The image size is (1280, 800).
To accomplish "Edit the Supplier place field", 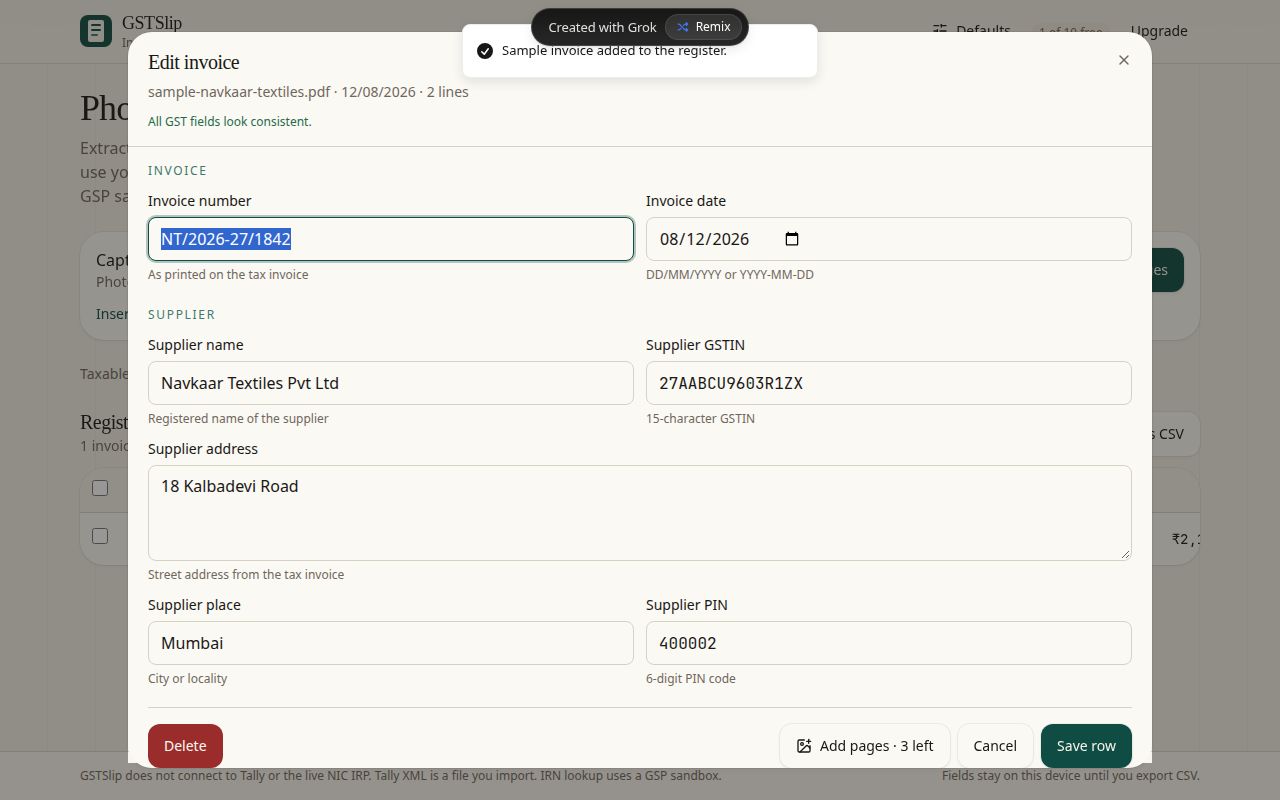I will (x=391, y=643).
